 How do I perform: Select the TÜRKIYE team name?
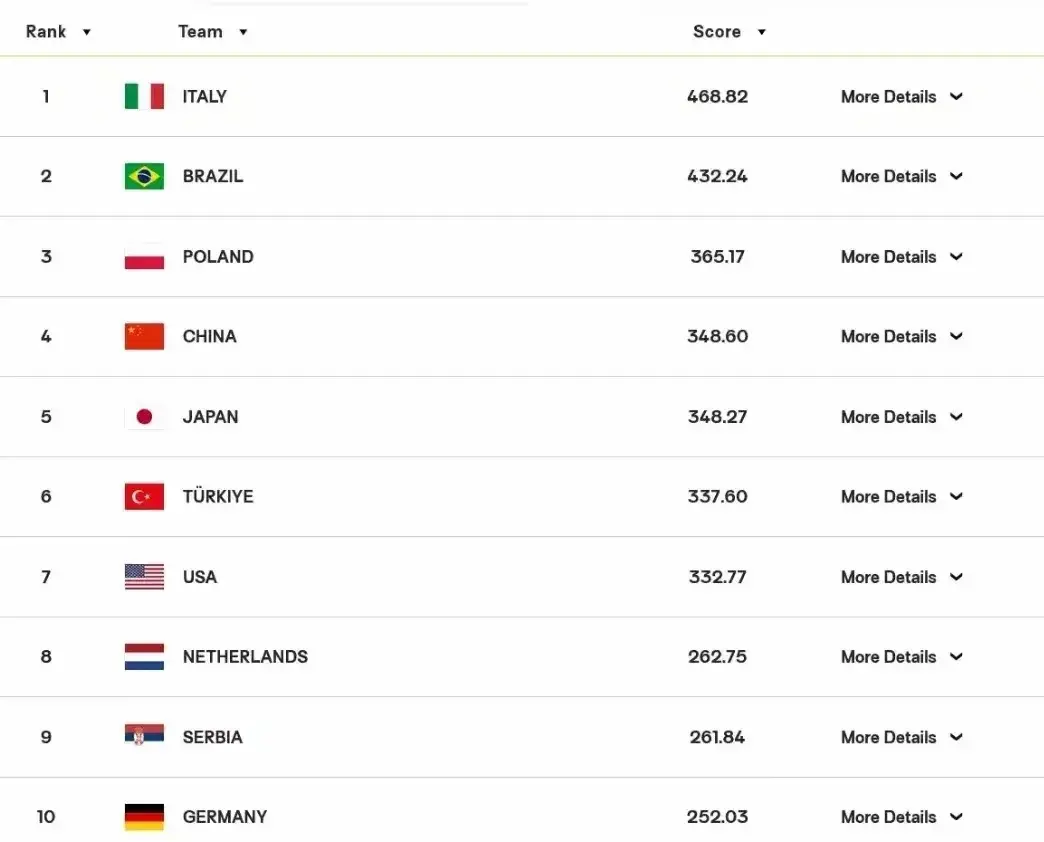pos(218,496)
